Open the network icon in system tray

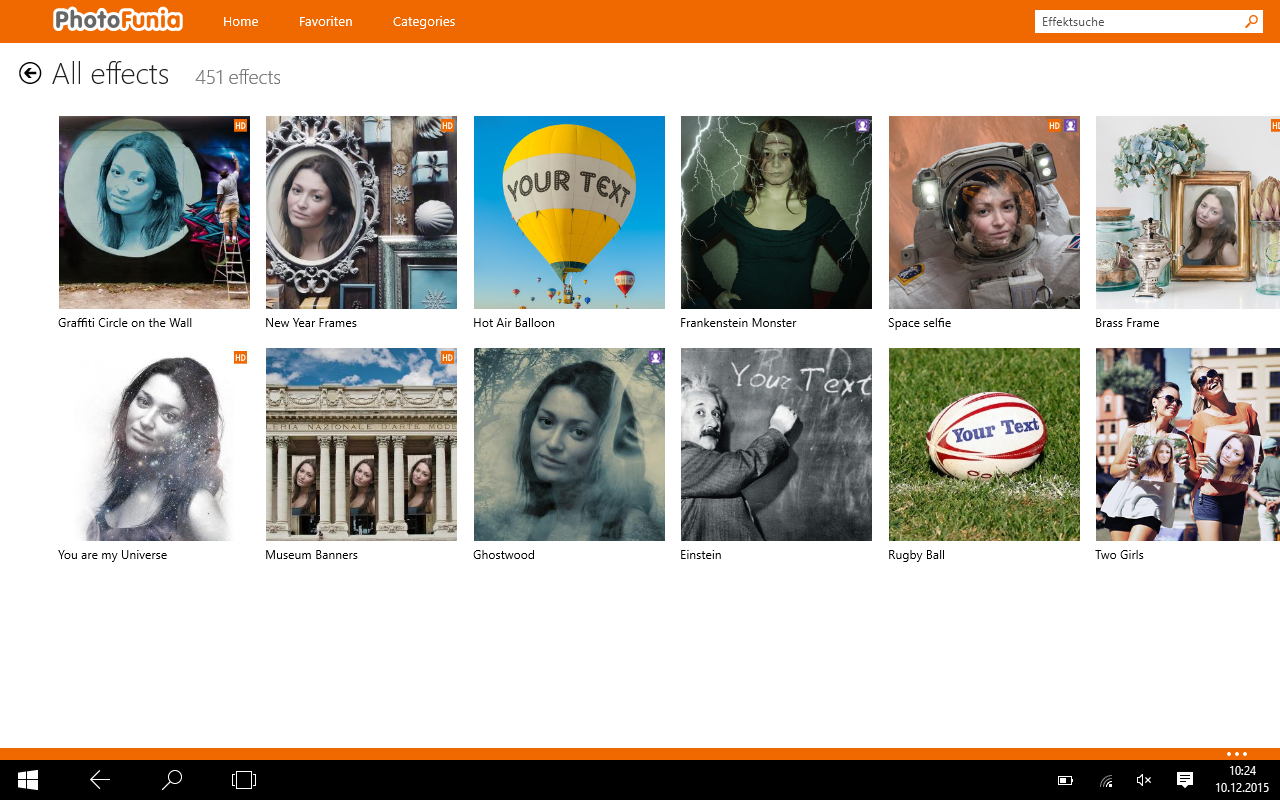(x=1105, y=779)
